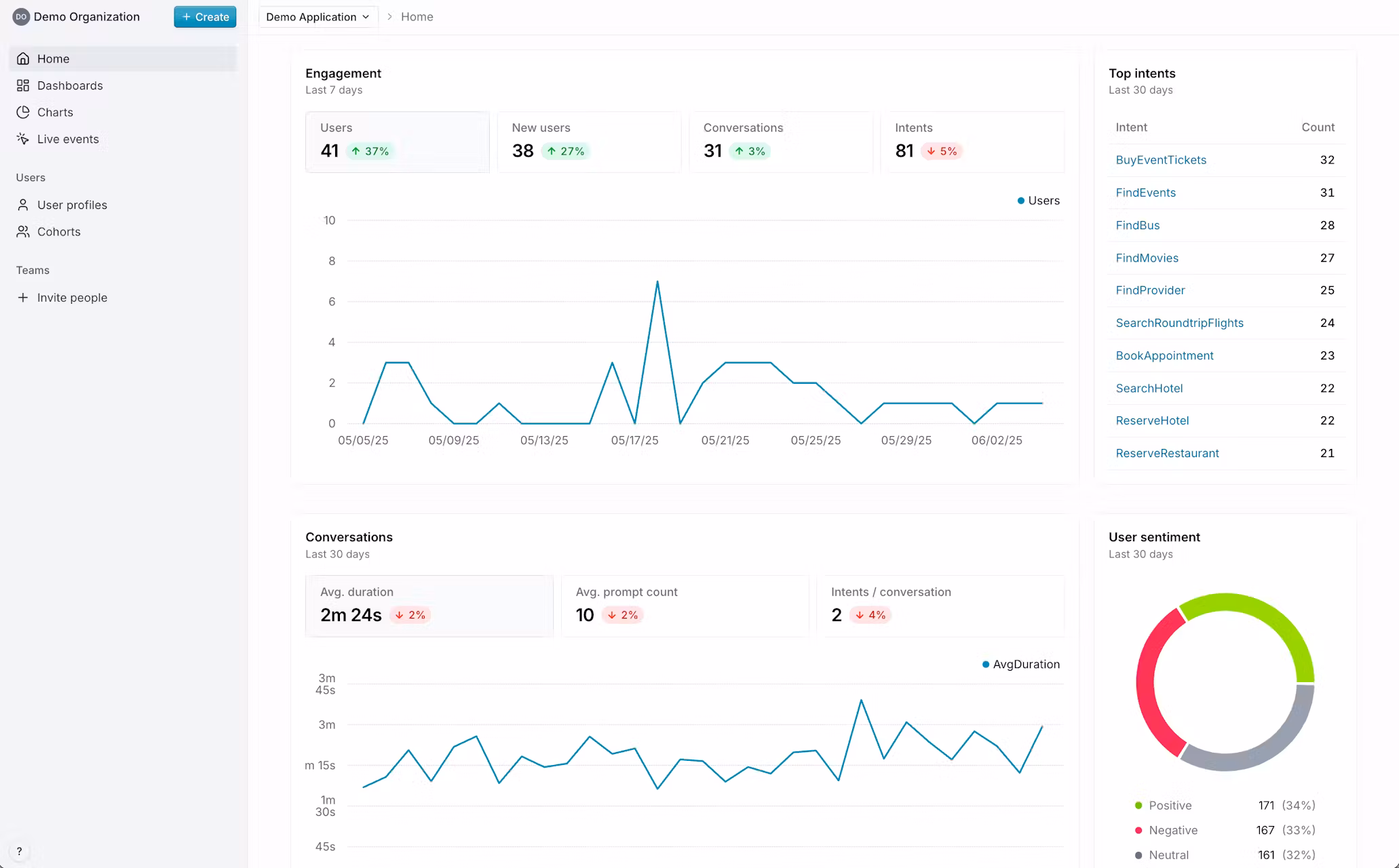This screenshot has height=868, width=1399.
Task: Click the Charts pie icon
Action: (23, 113)
